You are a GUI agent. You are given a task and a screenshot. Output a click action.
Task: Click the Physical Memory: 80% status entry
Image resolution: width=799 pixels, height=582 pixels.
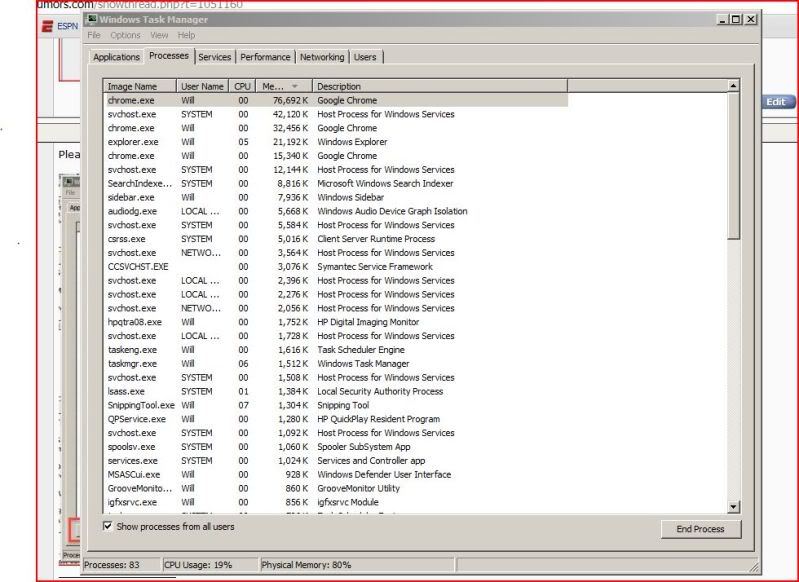pyautogui.click(x=357, y=565)
